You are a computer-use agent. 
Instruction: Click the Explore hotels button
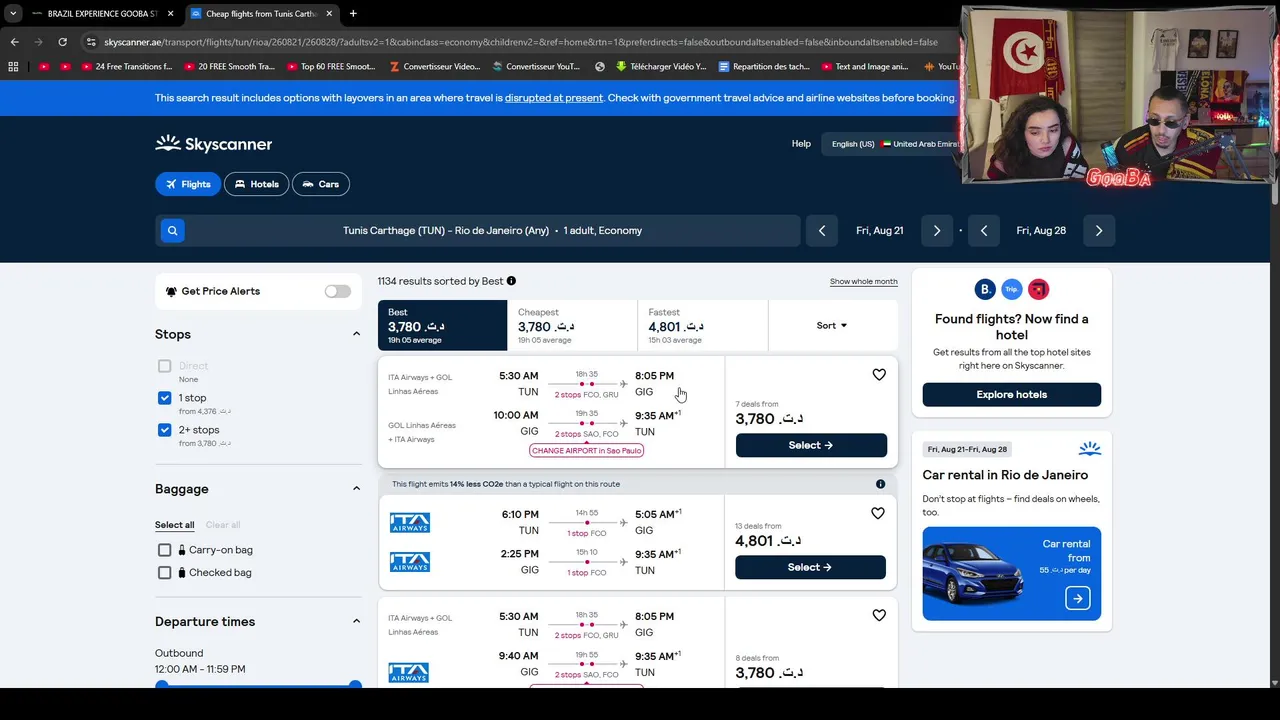coord(1012,394)
